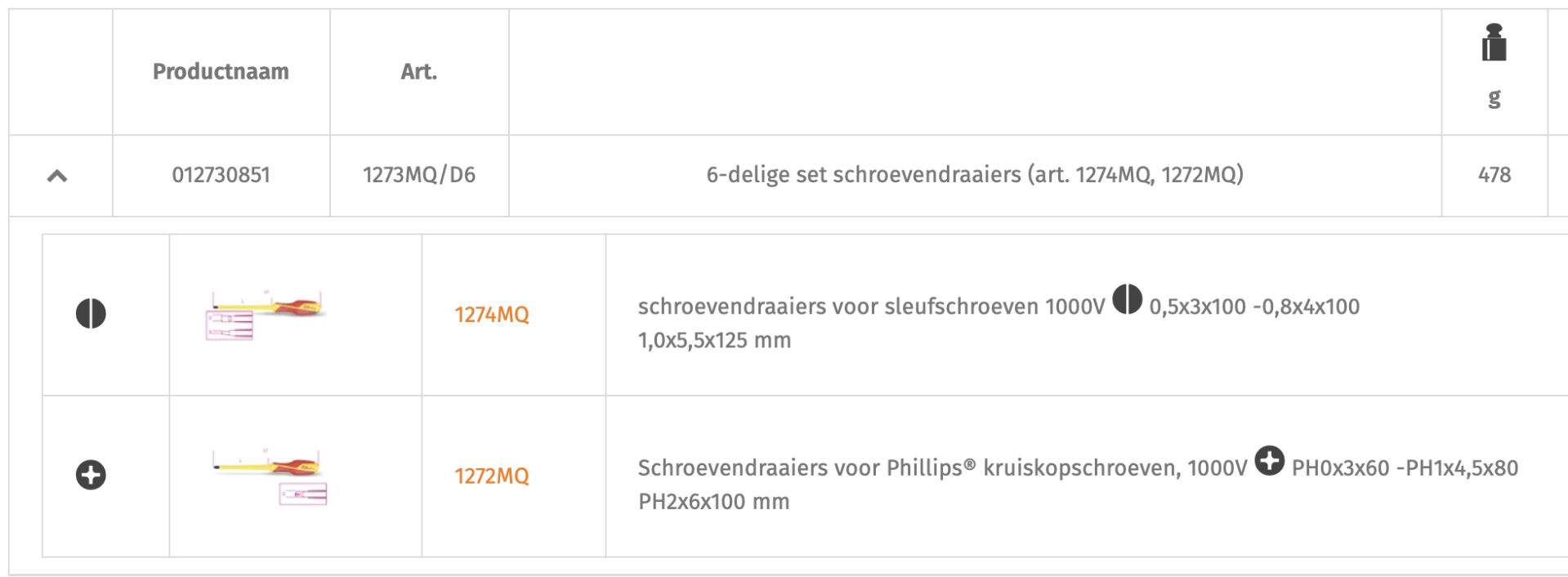Collapse the 012730851 product row

(57, 176)
